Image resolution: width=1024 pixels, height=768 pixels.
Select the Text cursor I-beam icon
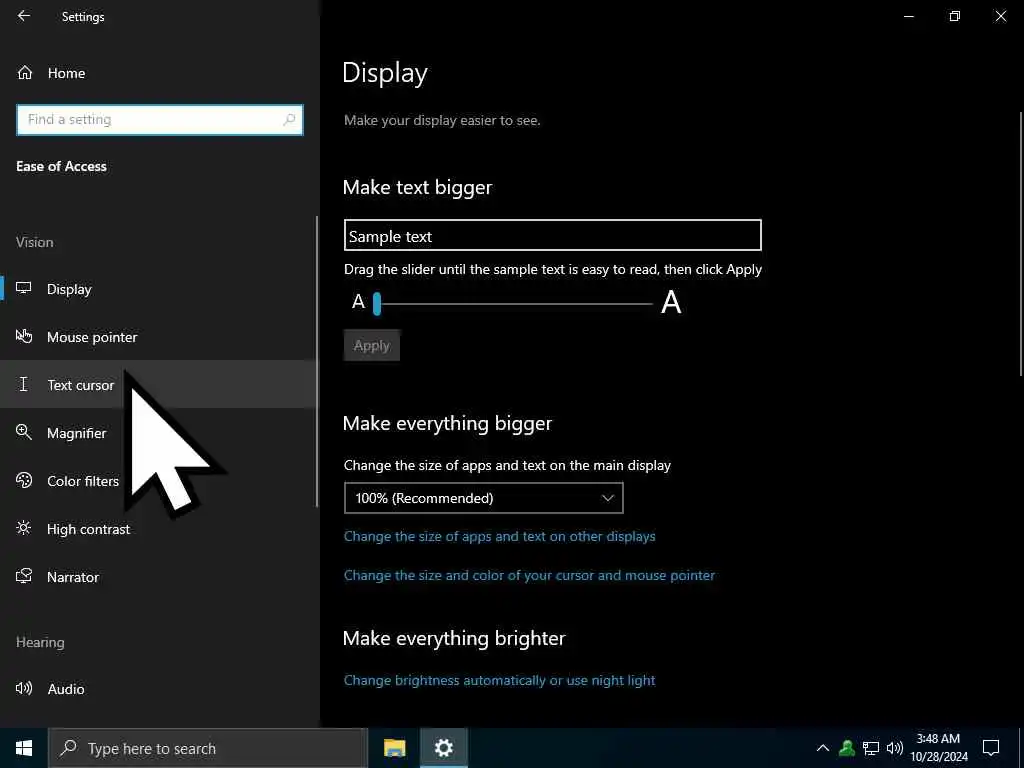click(x=24, y=384)
